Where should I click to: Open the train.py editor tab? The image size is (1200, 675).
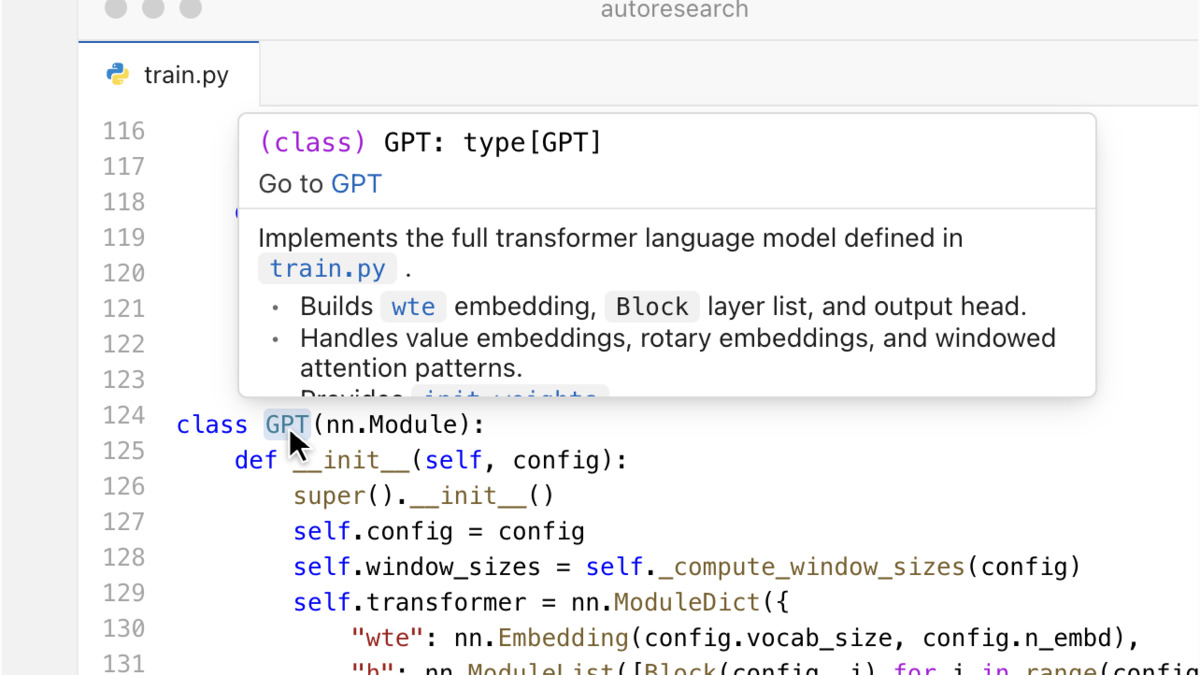coord(169,75)
